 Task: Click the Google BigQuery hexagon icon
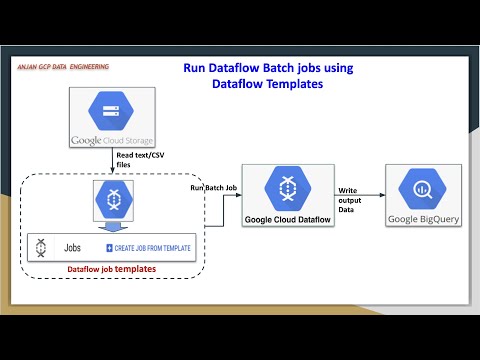click(x=422, y=189)
